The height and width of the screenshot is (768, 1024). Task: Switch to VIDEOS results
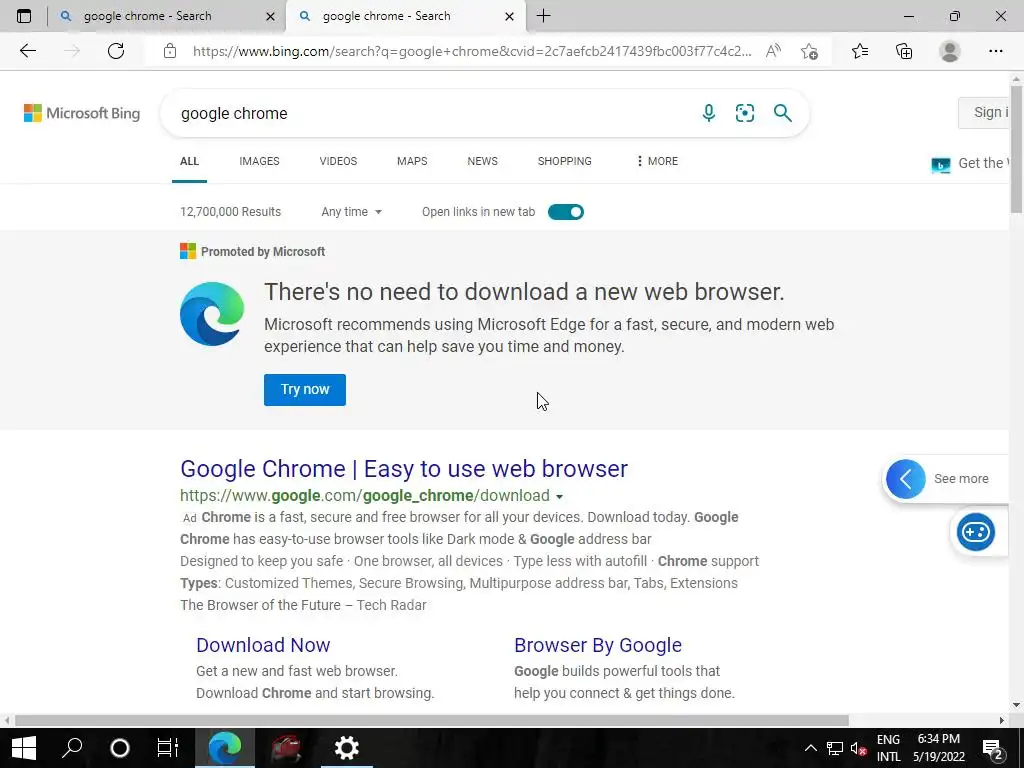[x=338, y=161]
